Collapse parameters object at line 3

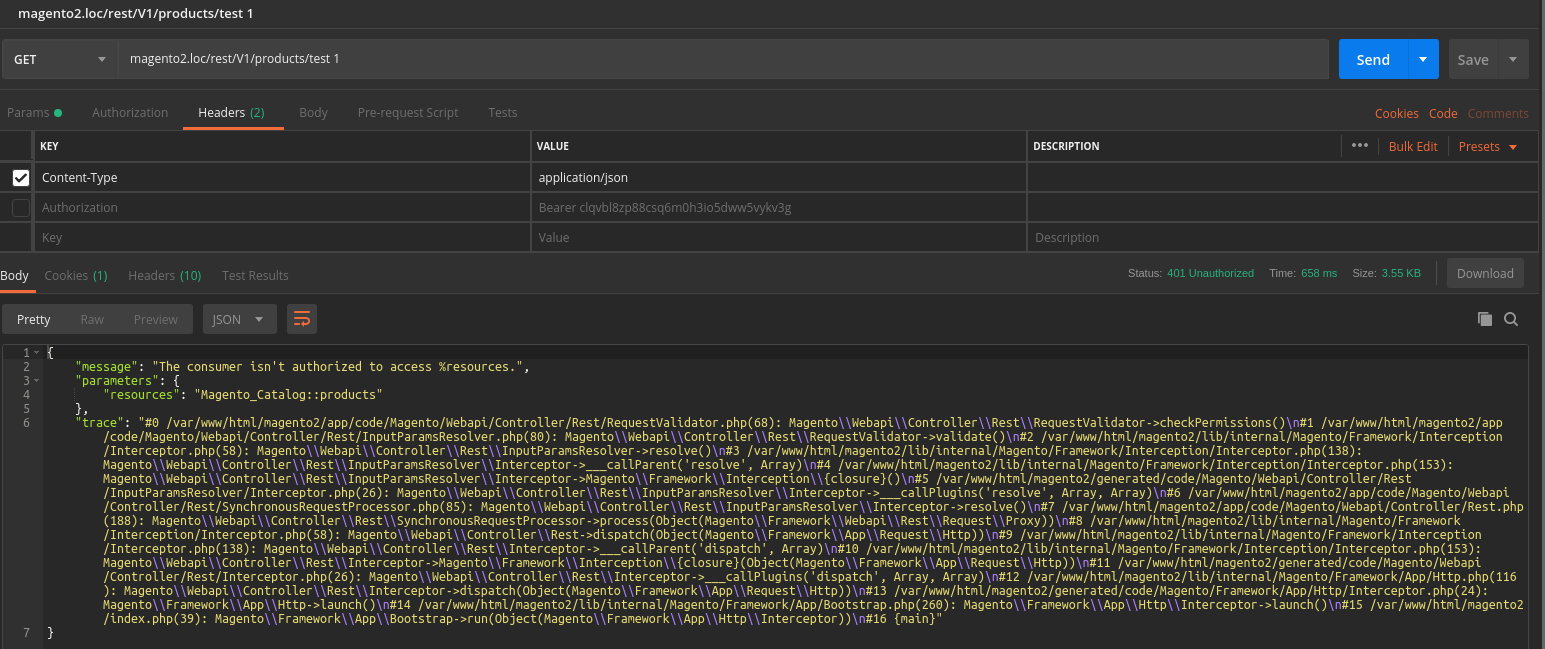tap(37, 381)
